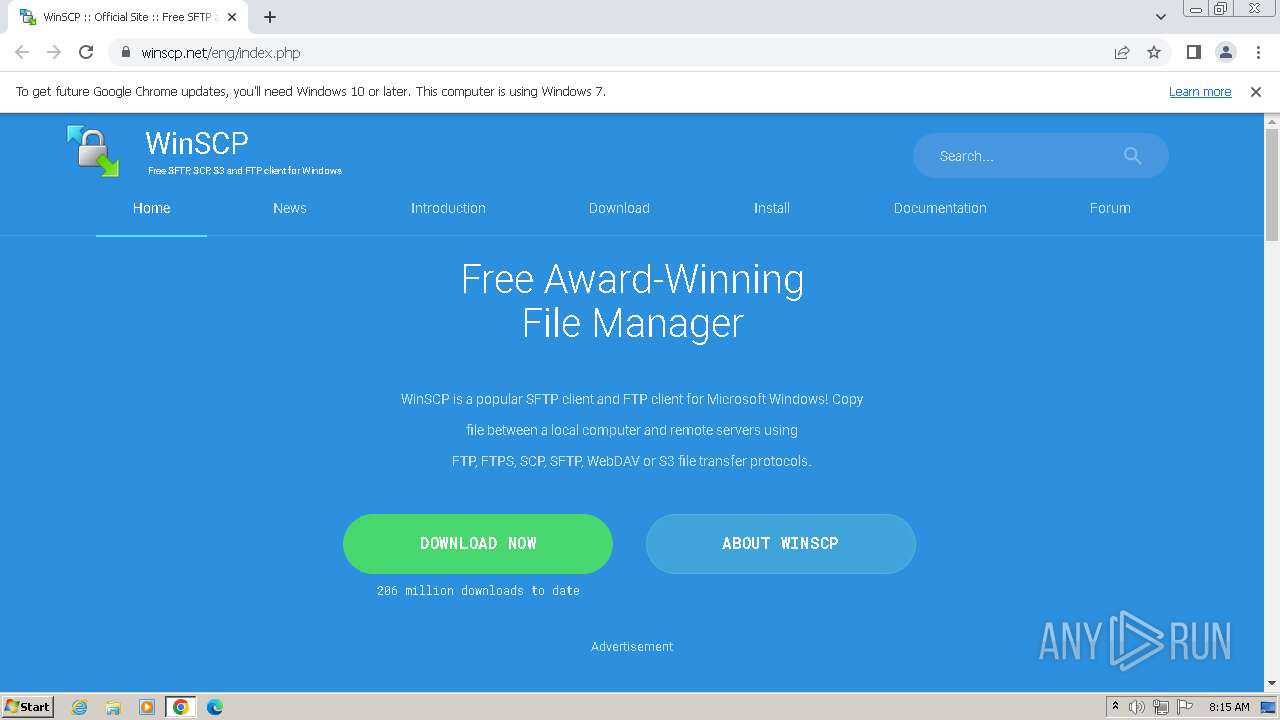Click the green DOWNLOAD NOW button
The width and height of the screenshot is (1280, 720).
478,543
